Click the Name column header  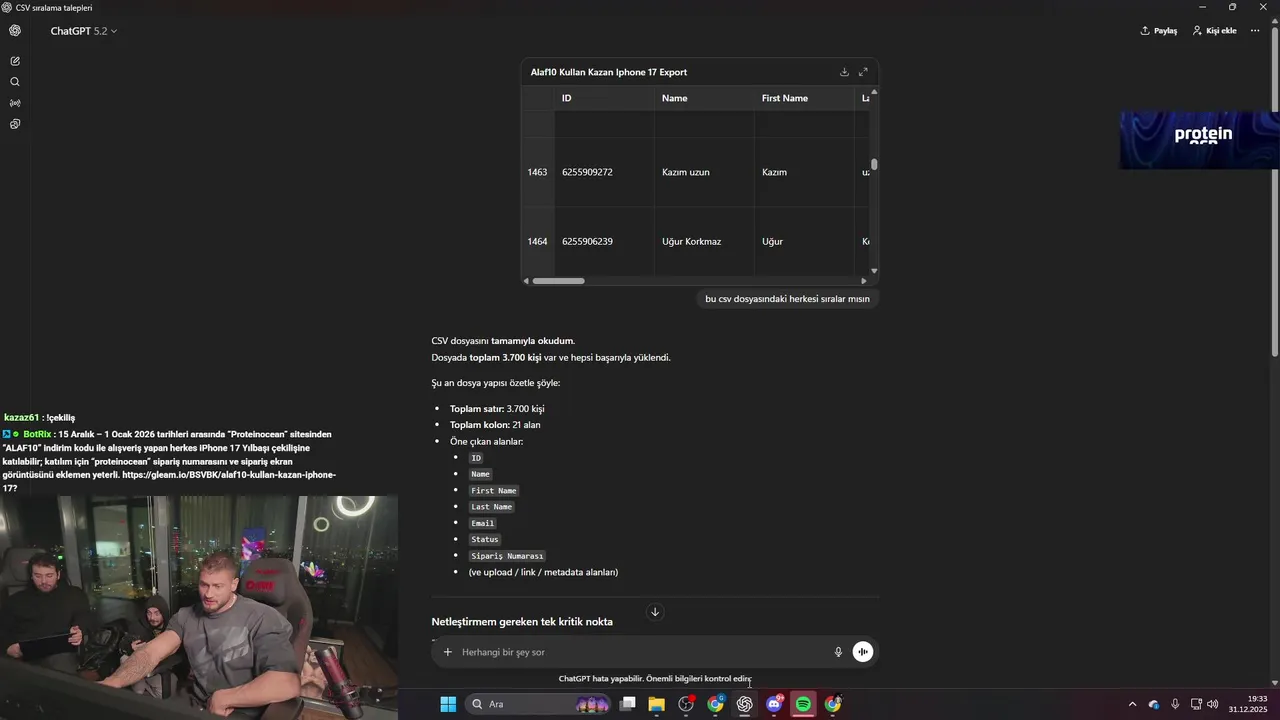tap(704, 98)
